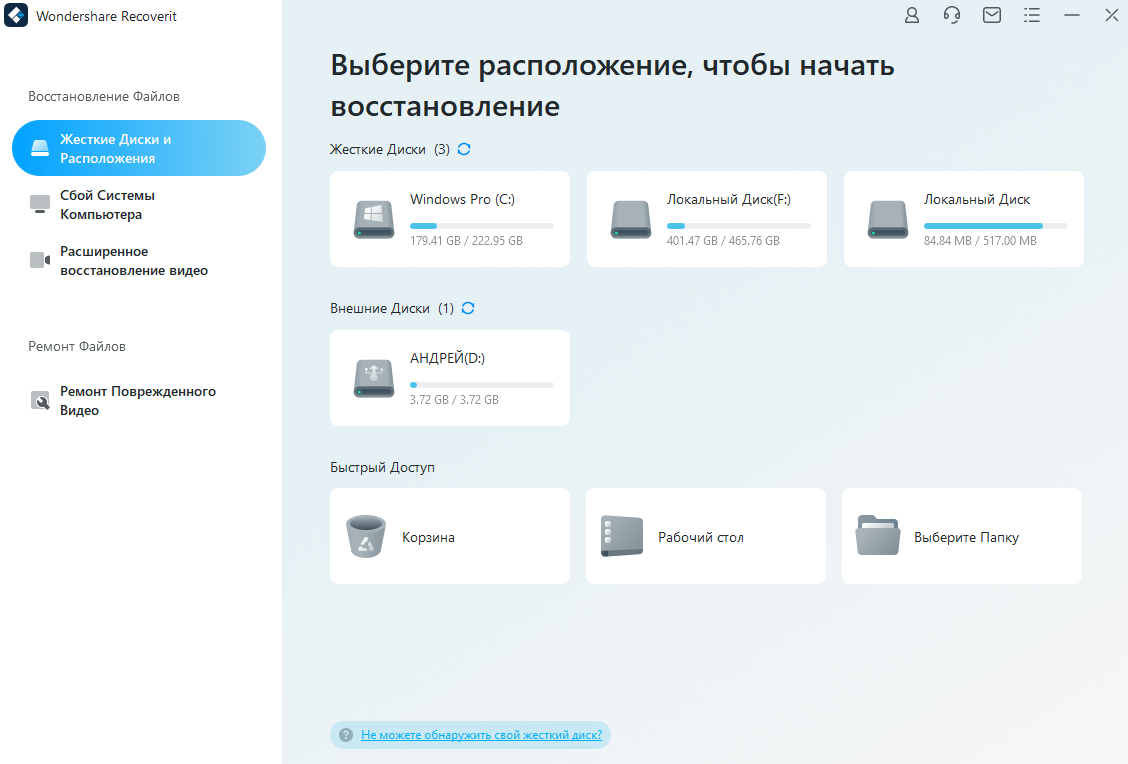Click the 401.47 GB / 465.76 GB text
This screenshot has width=1128, height=764.
click(723, 241)
